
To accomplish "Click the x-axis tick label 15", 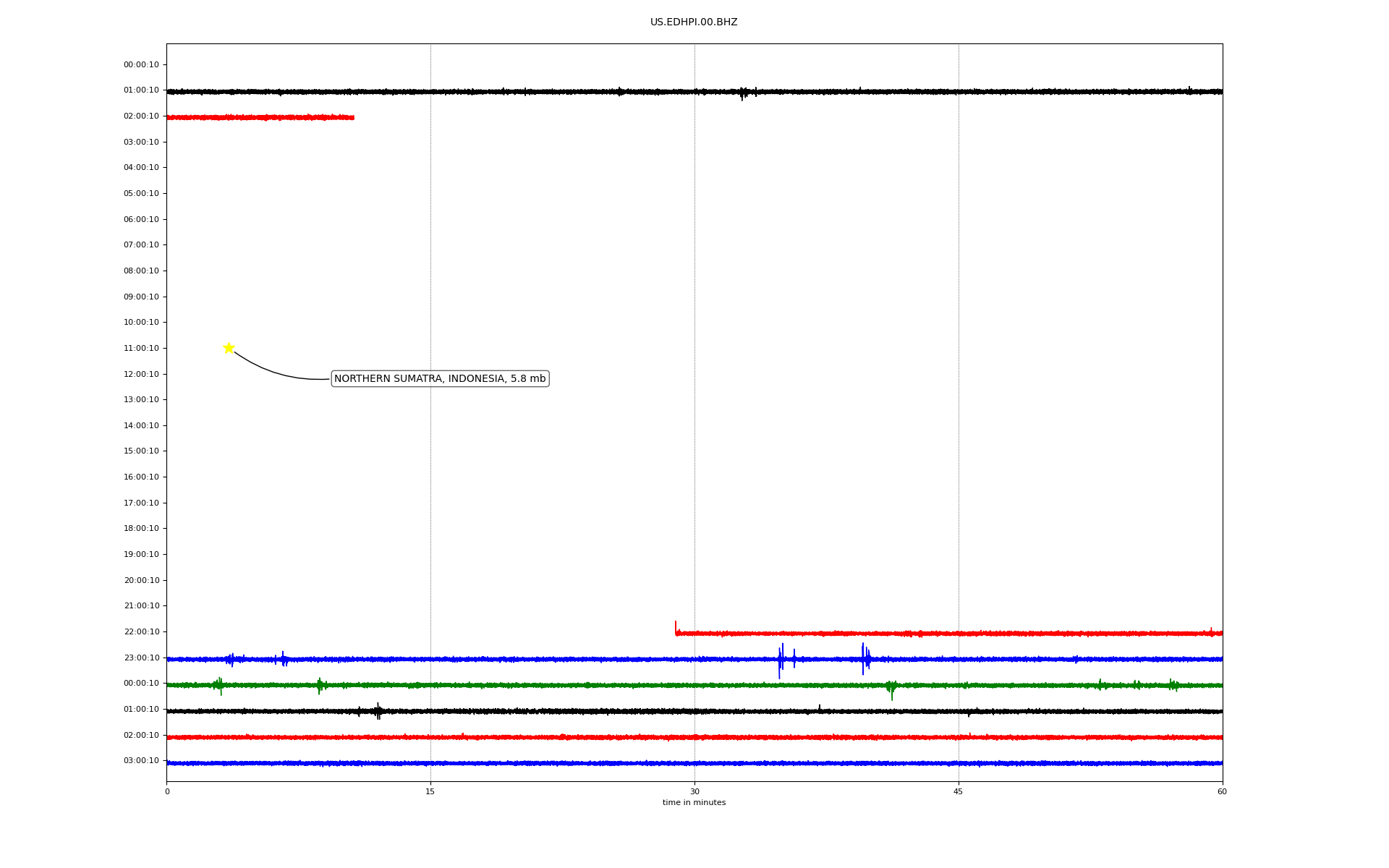I will (x=430, y=792).
